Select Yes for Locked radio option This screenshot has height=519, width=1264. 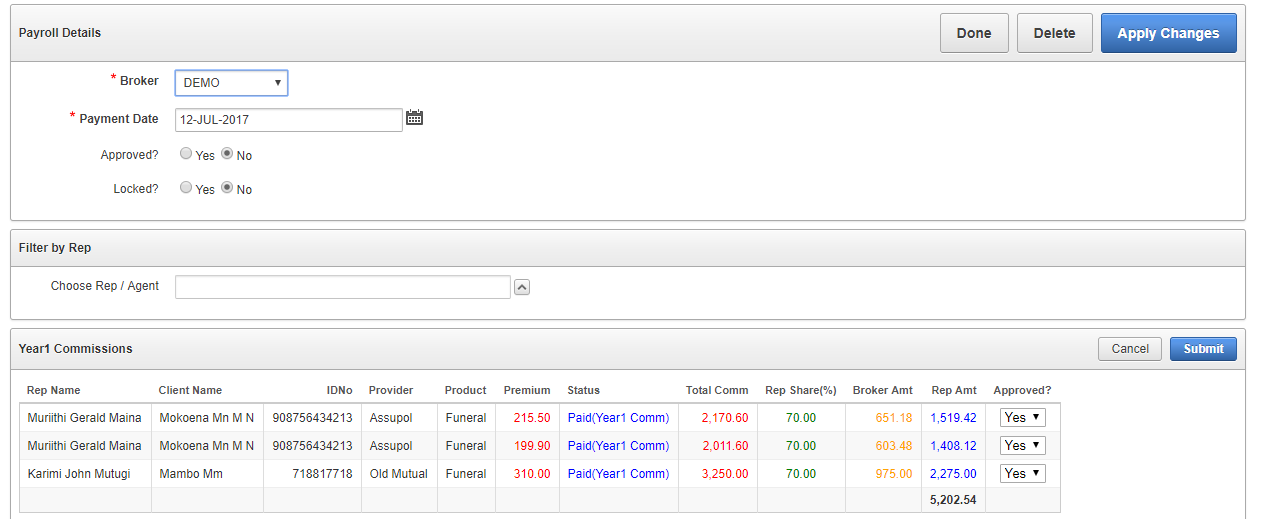(186, 188)
